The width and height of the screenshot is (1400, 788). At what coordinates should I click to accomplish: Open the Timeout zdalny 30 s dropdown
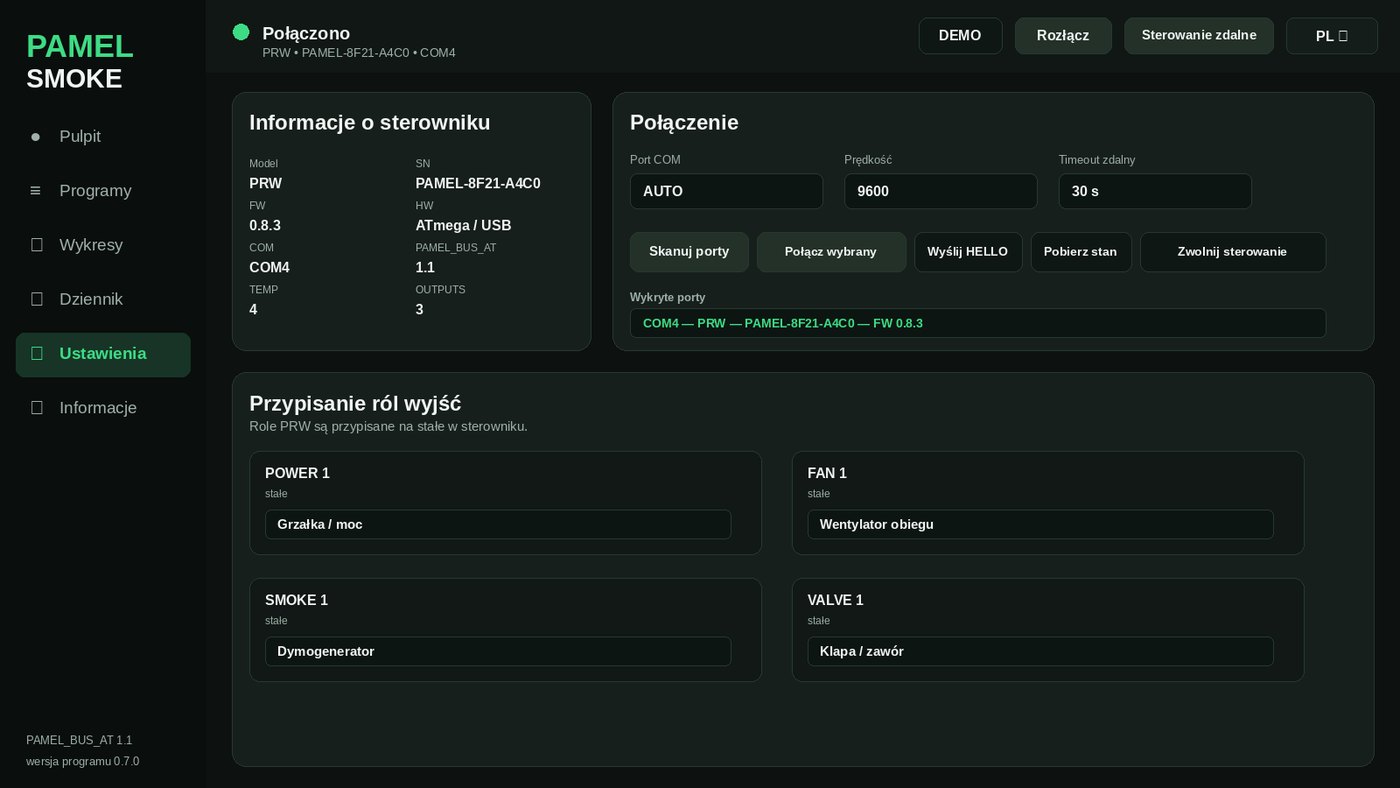(x=1155, y=191)
